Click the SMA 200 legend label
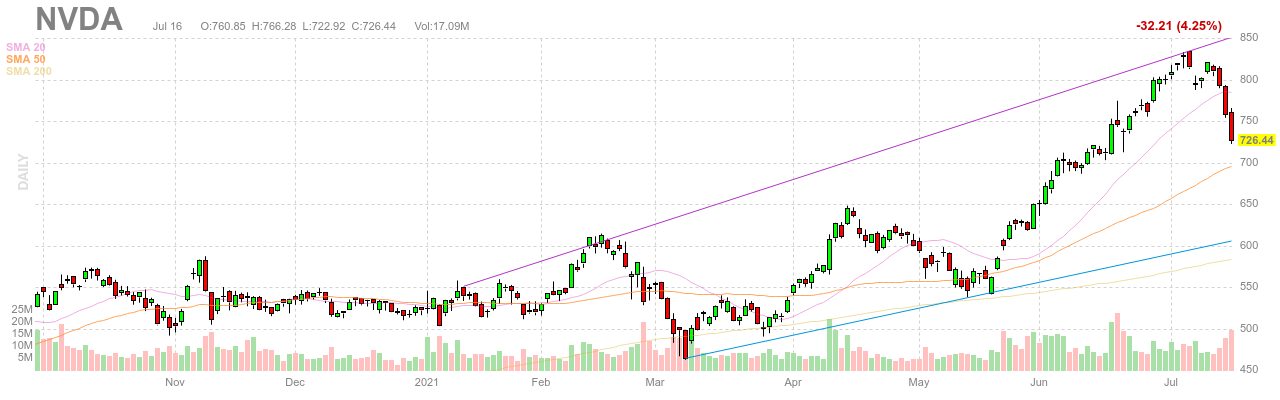 [x=29, y=71]
